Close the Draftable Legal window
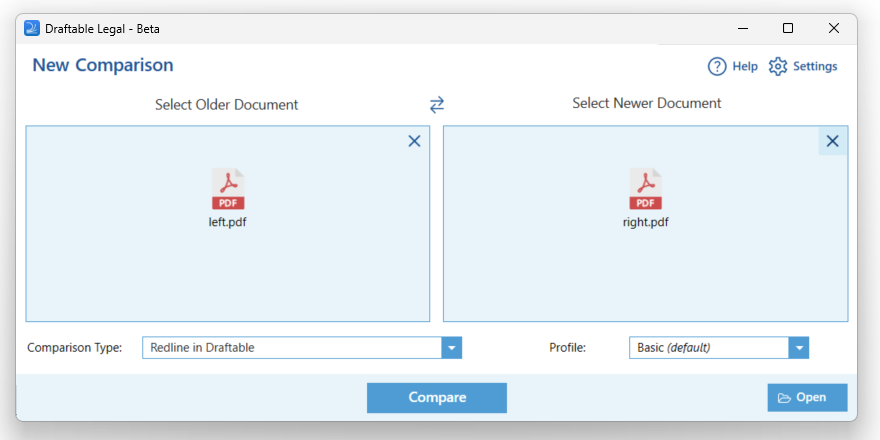 (834, 28)
